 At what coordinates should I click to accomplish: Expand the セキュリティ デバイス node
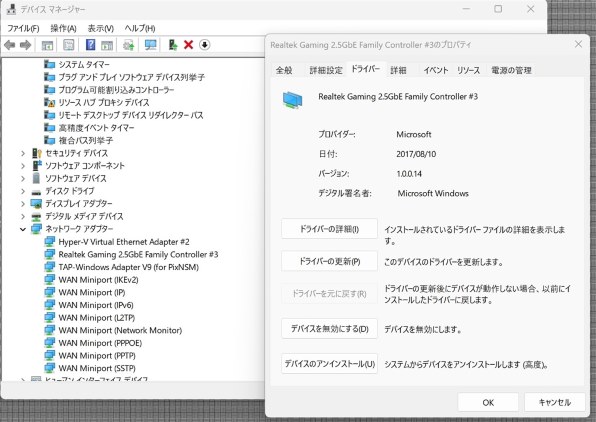tap(23, 153)
